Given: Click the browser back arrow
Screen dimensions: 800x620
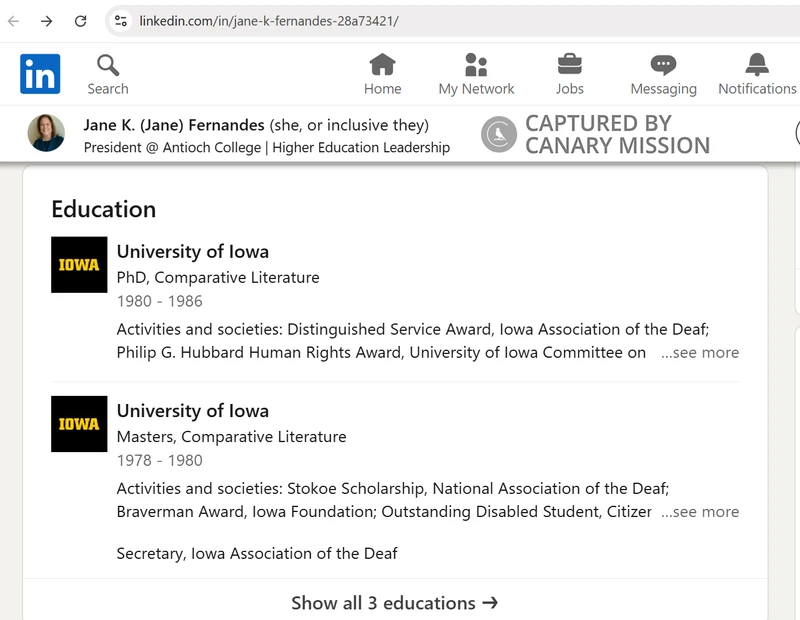Looking at the screenshot, I should coord(14,21).
